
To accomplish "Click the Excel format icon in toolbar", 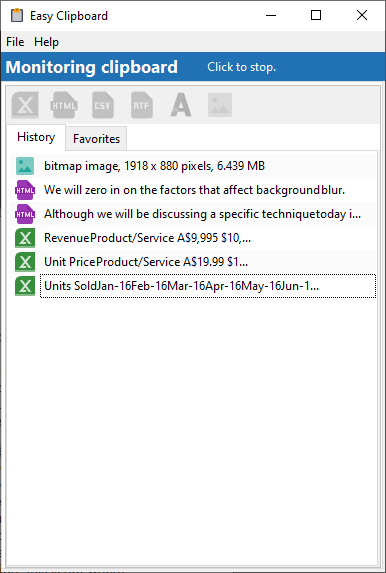I will [25, 105].
